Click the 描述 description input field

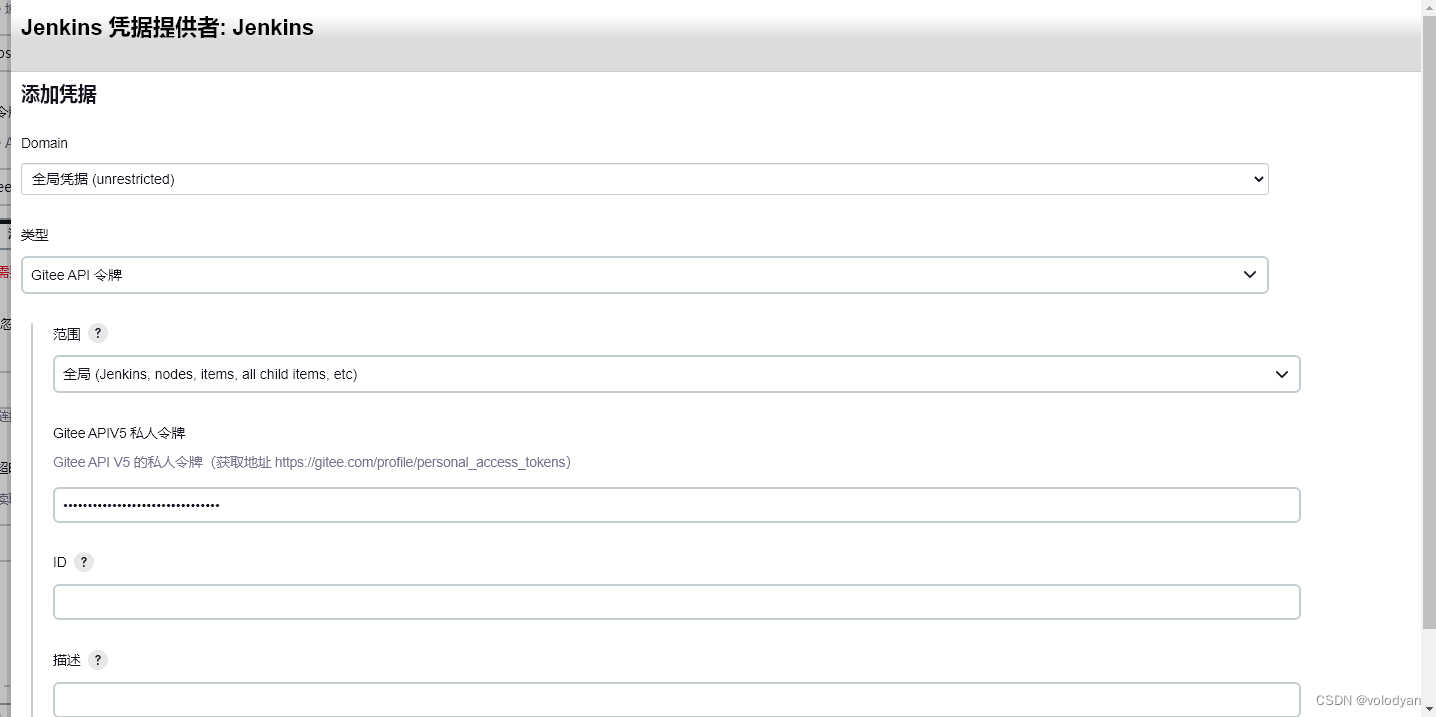(676, 699)
